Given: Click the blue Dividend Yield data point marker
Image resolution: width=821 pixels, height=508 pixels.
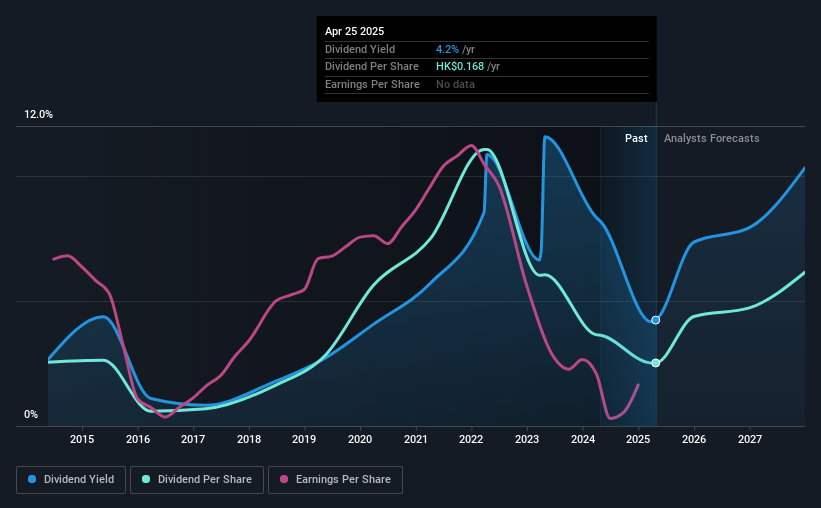Looking at the screenshot, I should (x=656, y=320).
